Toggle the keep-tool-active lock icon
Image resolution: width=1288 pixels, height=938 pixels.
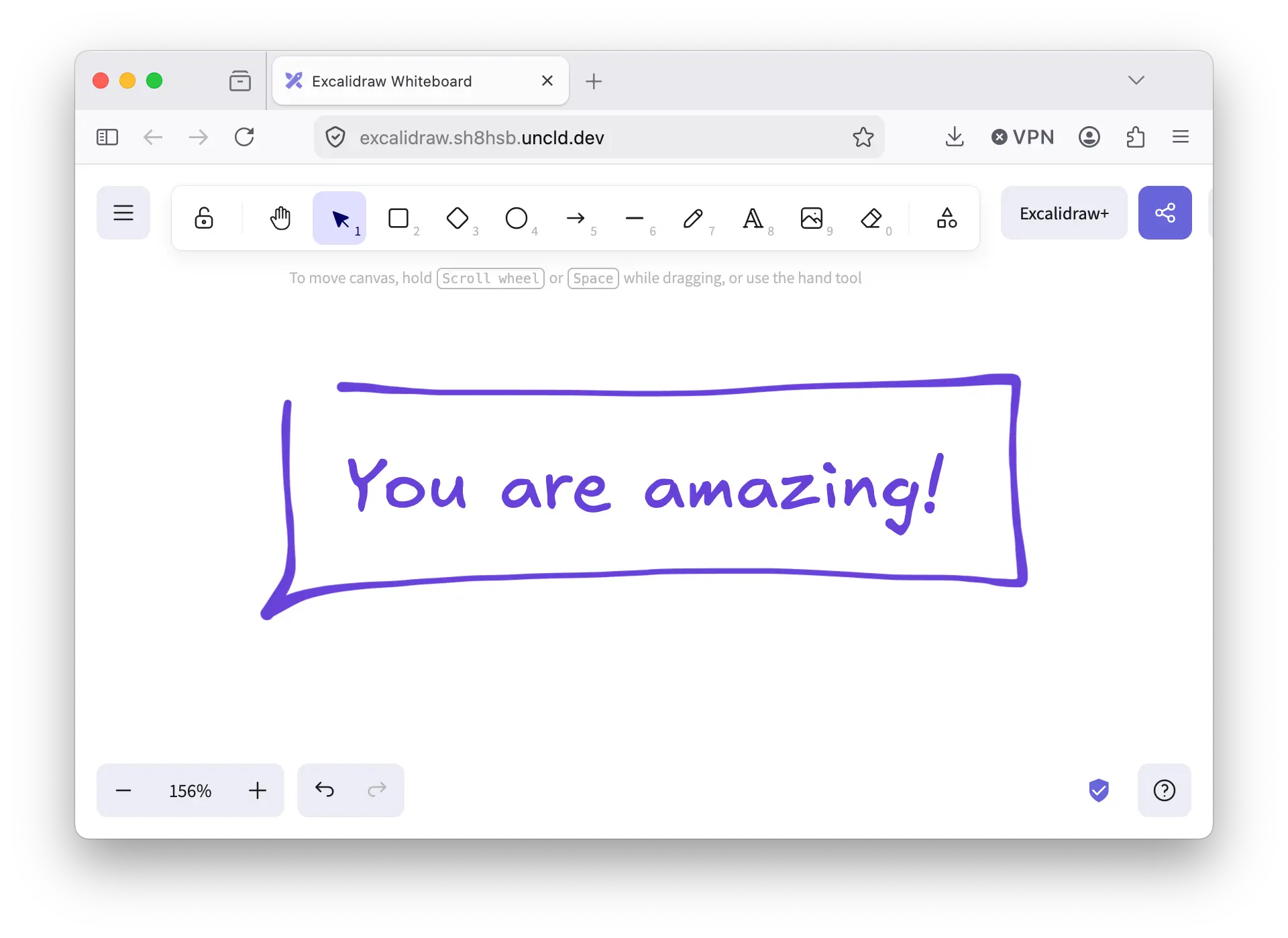(x=204, y=218)
